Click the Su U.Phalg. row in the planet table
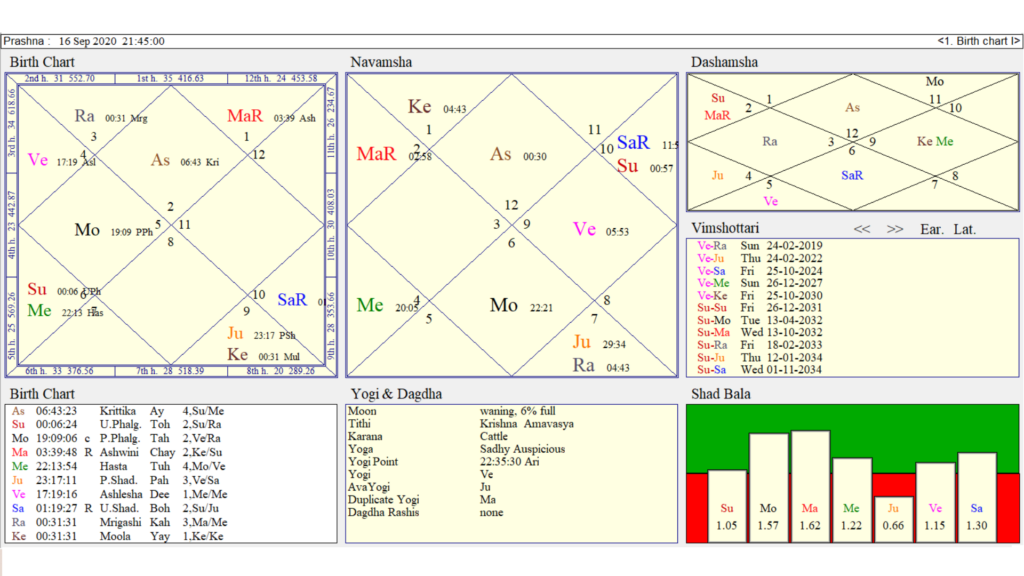This screenshot has height=576, width=1024. point(118,424)
